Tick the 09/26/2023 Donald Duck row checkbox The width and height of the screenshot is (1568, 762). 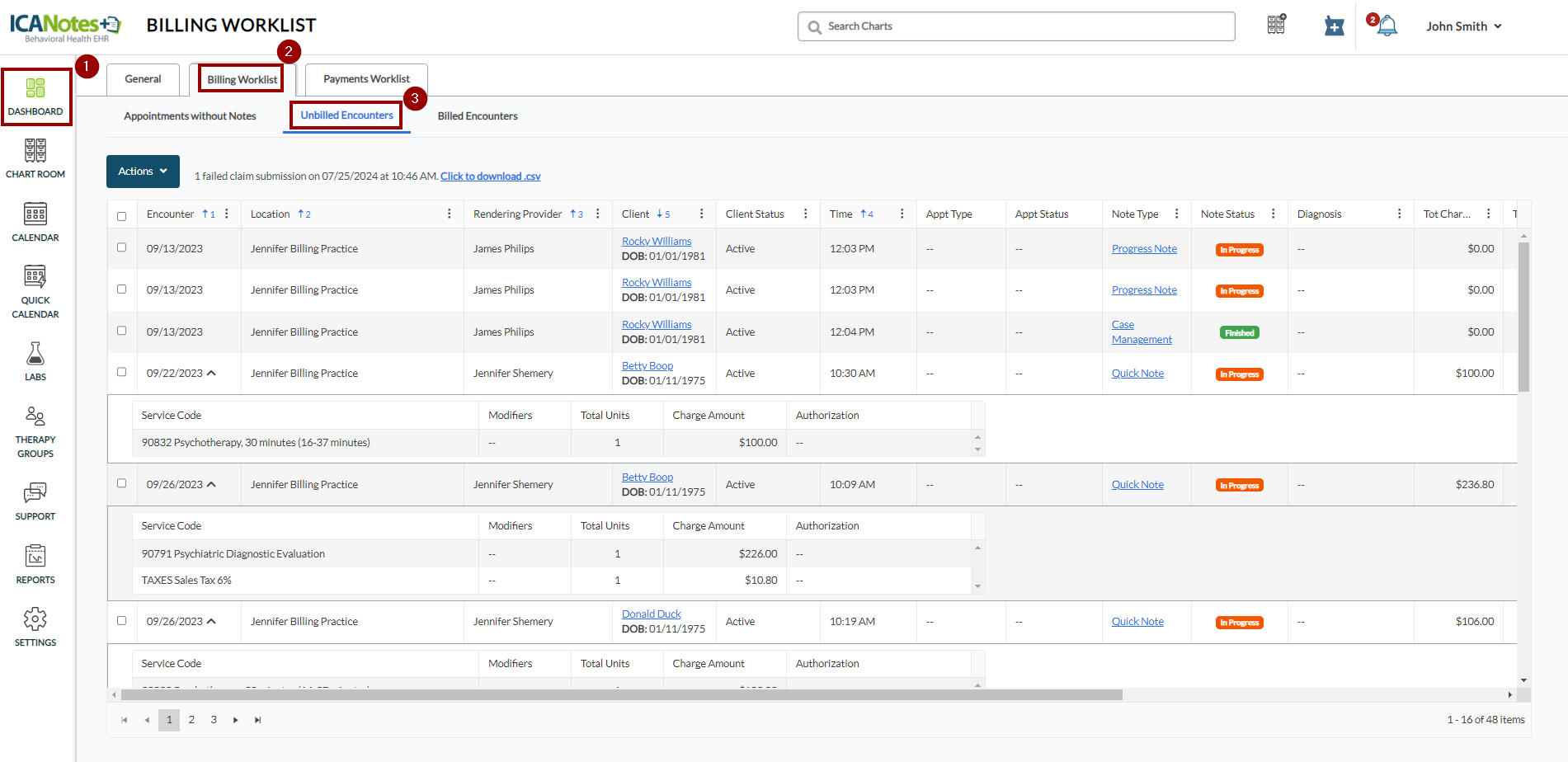tap(122, 620)
